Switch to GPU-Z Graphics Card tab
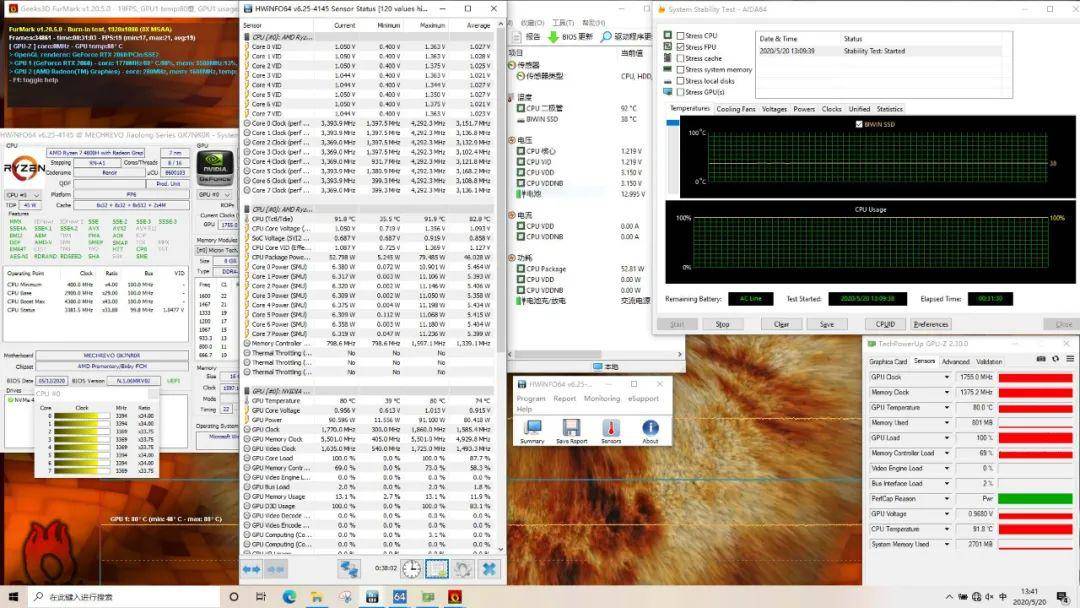The width and height of the screenshot is (1080, 608). [888, 361]
